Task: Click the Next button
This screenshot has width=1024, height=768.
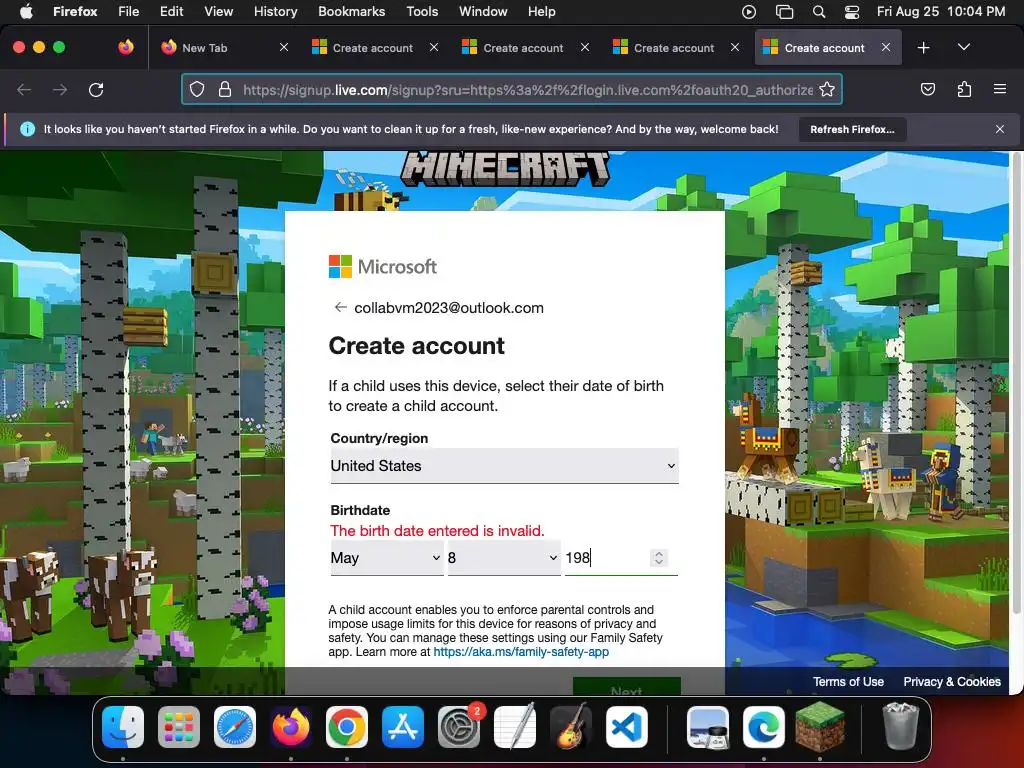Action: click(x=626, y=687)
